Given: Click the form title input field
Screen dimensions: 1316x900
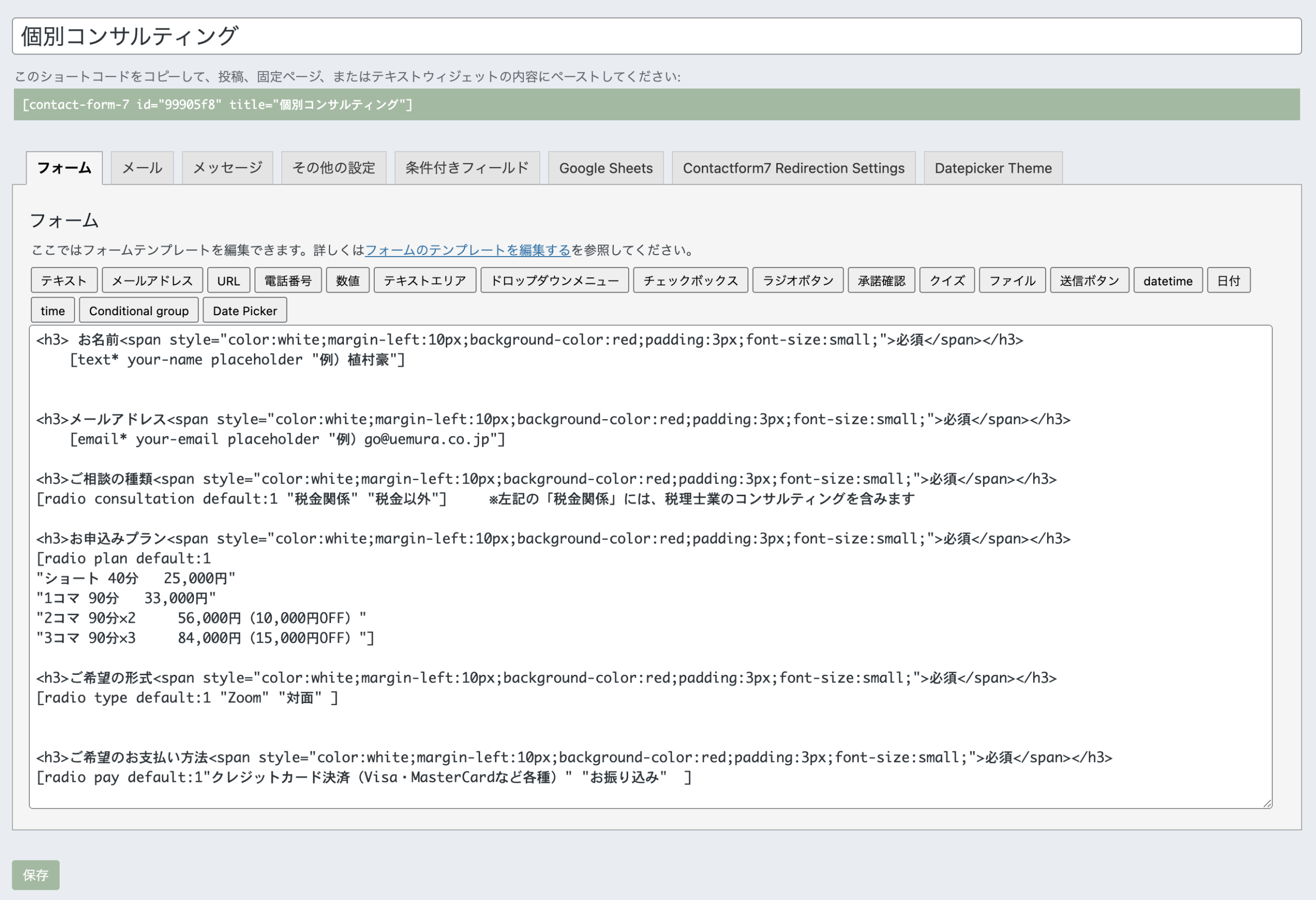Looking at the screenshot, I should click(x=656, y=36).
